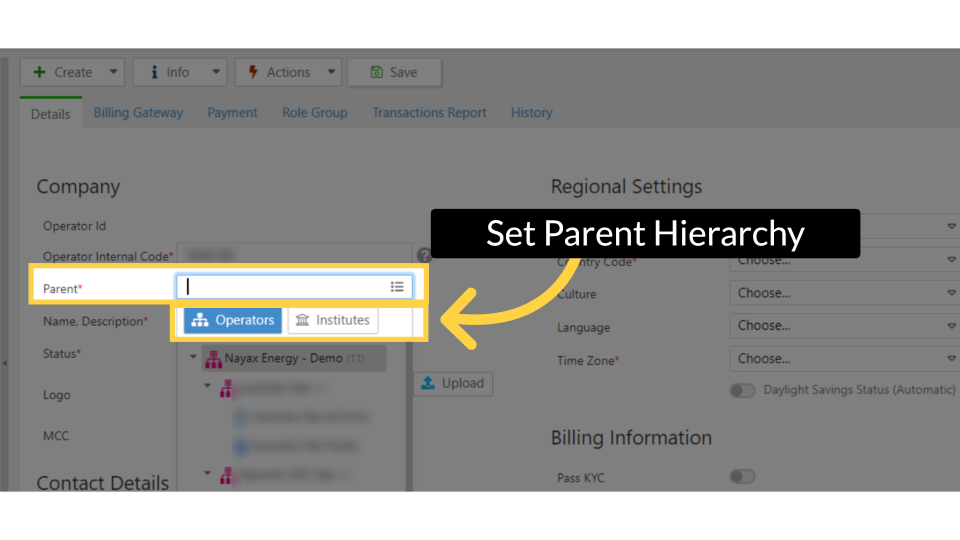960x540 pixels.
Task: Click the list icon in Parent field
Action: click(x=397, y=287)
